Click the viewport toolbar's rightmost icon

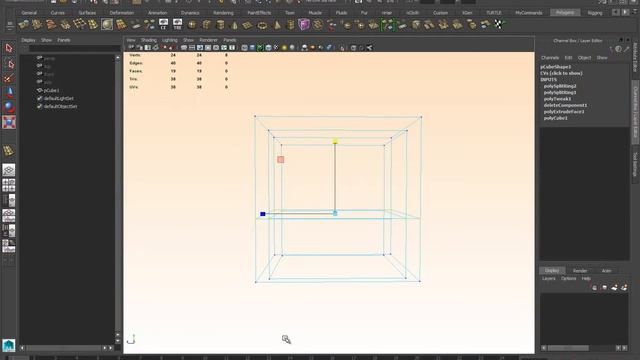point(369,48)
